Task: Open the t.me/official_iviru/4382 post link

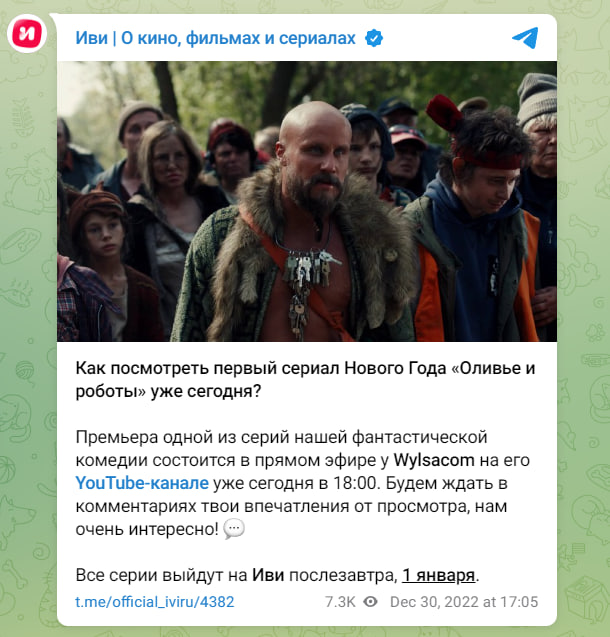Action: coord(155,602)
